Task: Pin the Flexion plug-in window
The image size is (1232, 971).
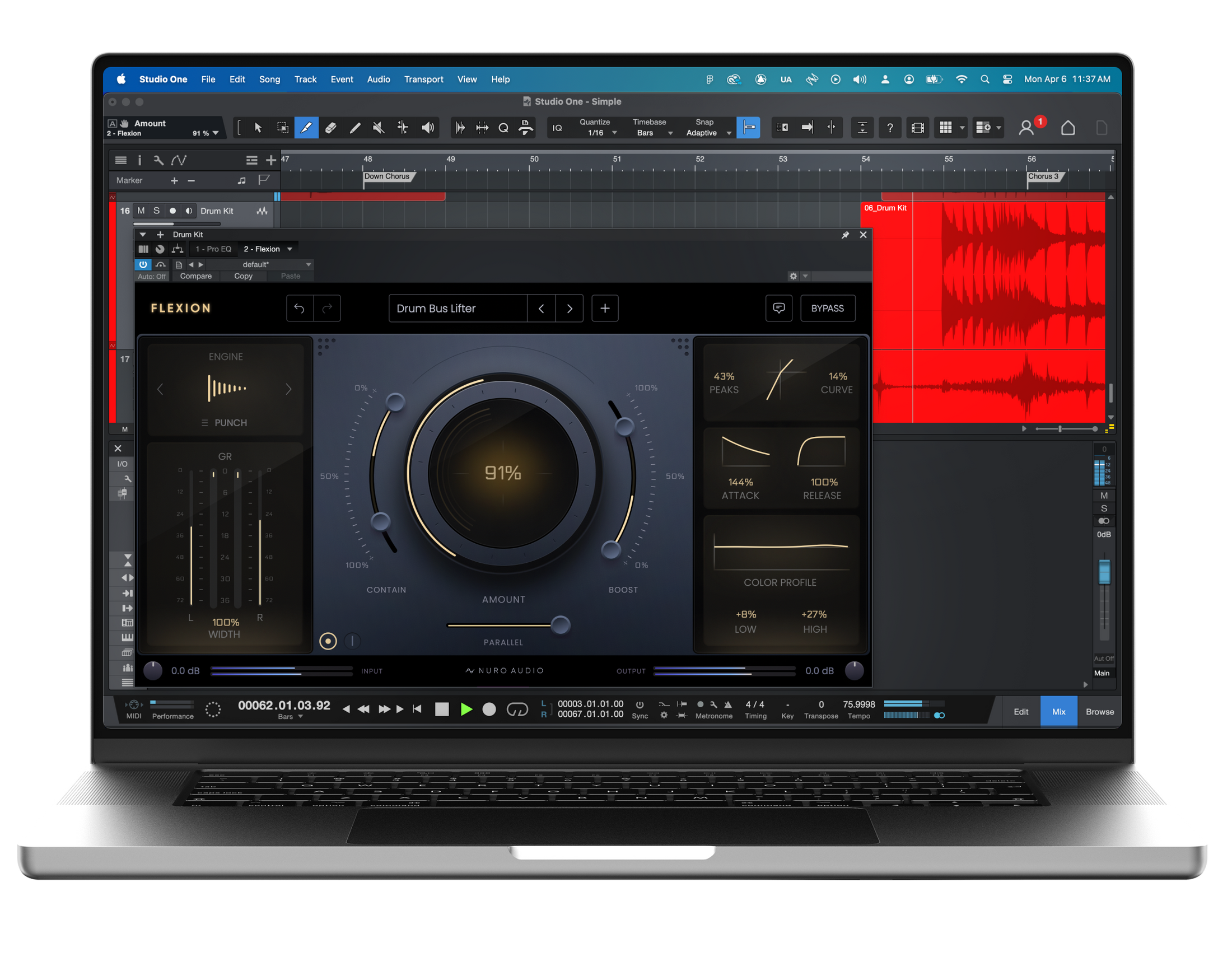Action: tap(845, 235)
